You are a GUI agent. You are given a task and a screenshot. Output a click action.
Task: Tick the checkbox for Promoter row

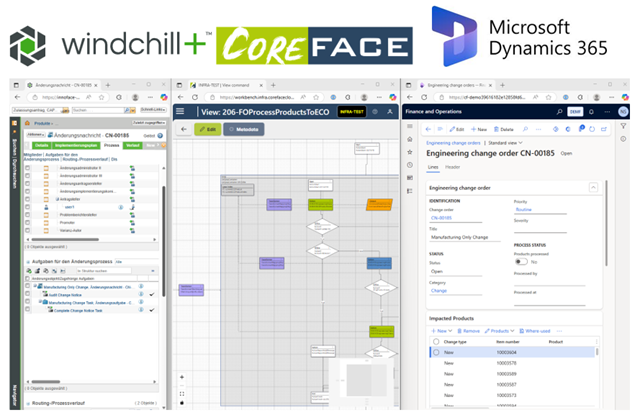pyautogui.click(x=27, y=222)
